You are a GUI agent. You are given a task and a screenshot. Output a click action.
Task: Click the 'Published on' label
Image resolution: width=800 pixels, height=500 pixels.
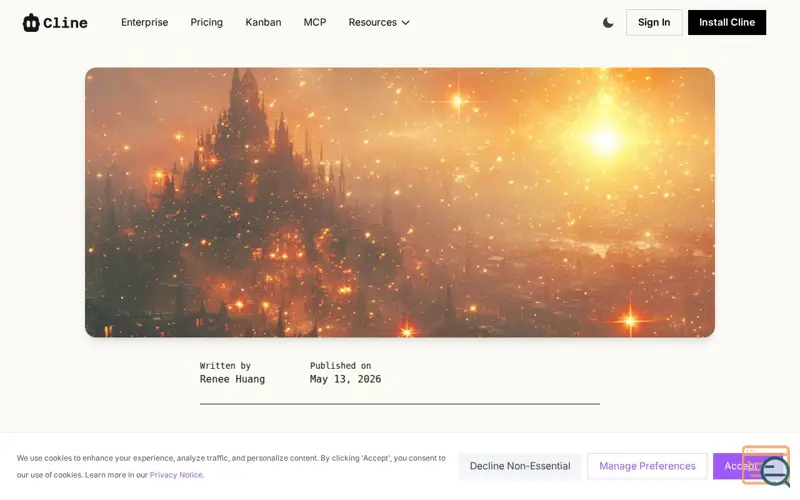tap(340, 366)
